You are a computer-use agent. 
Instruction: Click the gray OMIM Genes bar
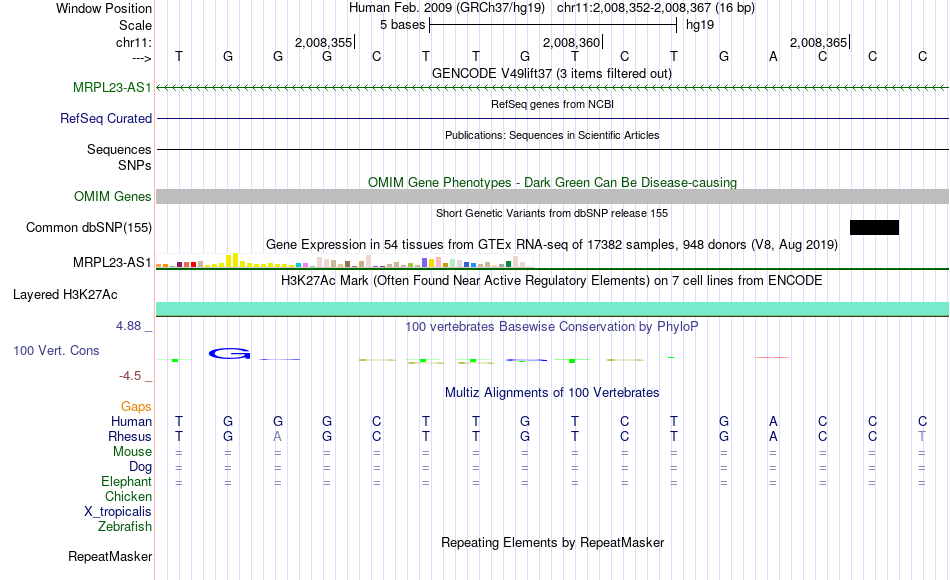[553, 196]
